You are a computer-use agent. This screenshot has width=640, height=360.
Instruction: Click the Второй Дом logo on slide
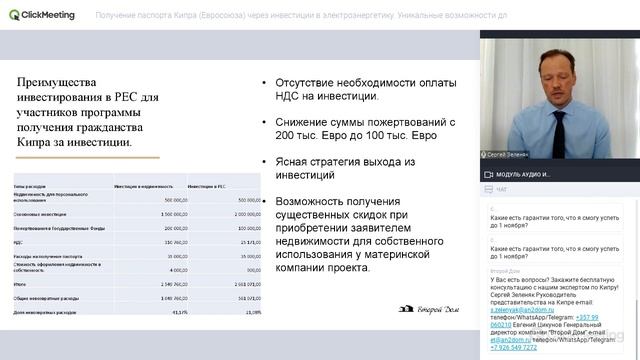tap(429, 309)
